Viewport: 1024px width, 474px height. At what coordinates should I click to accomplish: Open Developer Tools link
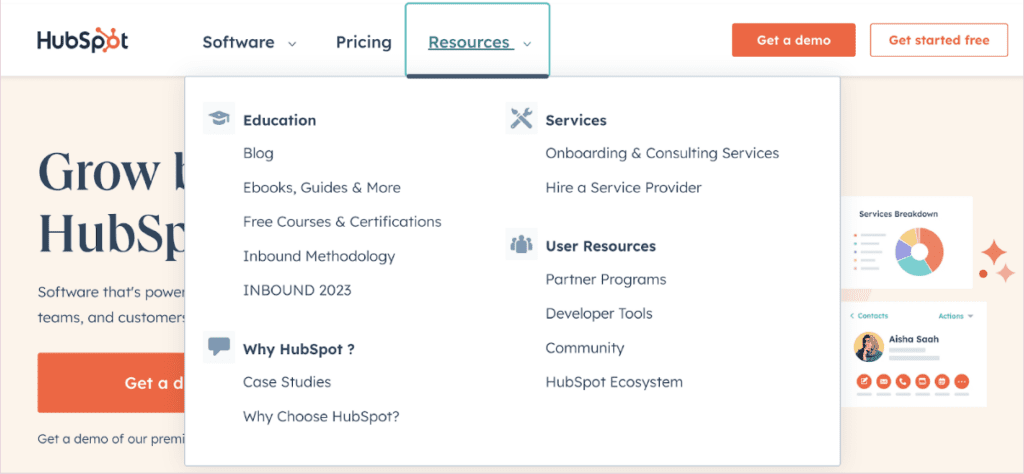599,314
